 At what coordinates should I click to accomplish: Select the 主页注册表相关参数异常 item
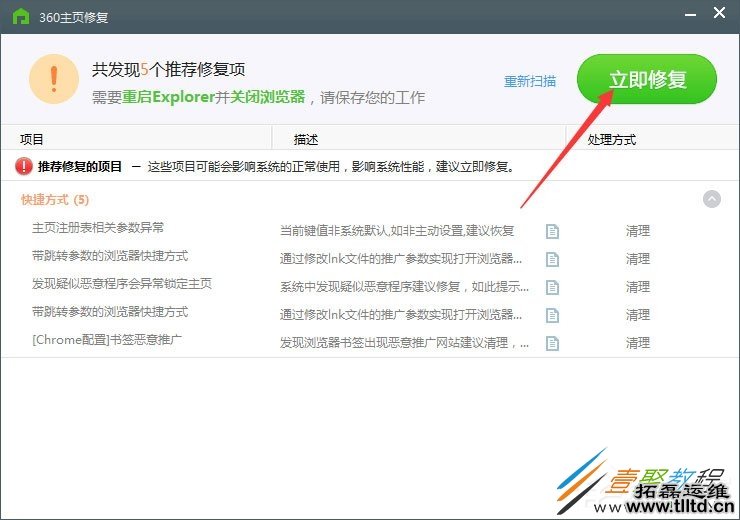point(98,228)
